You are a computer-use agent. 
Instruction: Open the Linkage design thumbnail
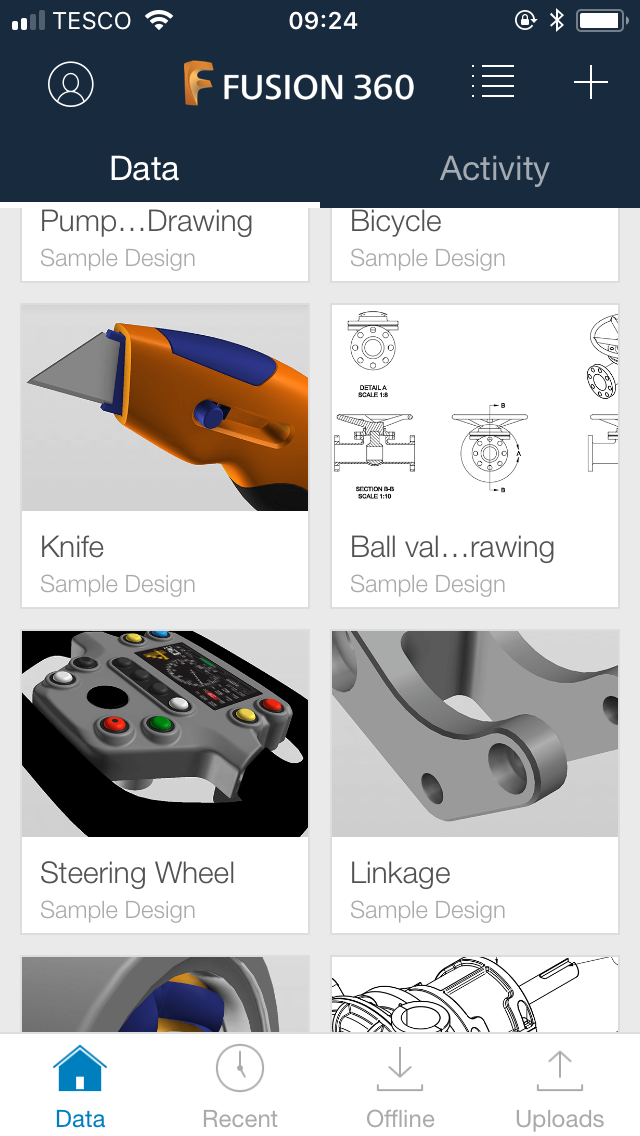tap(475, 733)
